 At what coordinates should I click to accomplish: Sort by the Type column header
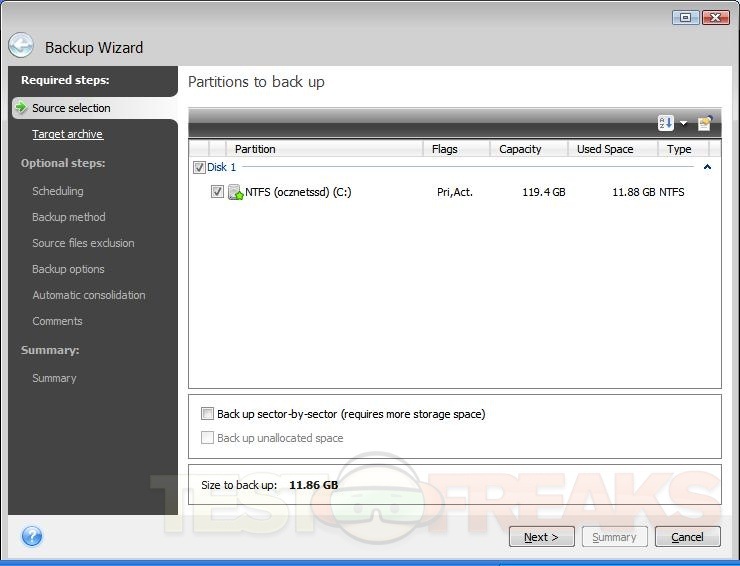tap(682, 149)
